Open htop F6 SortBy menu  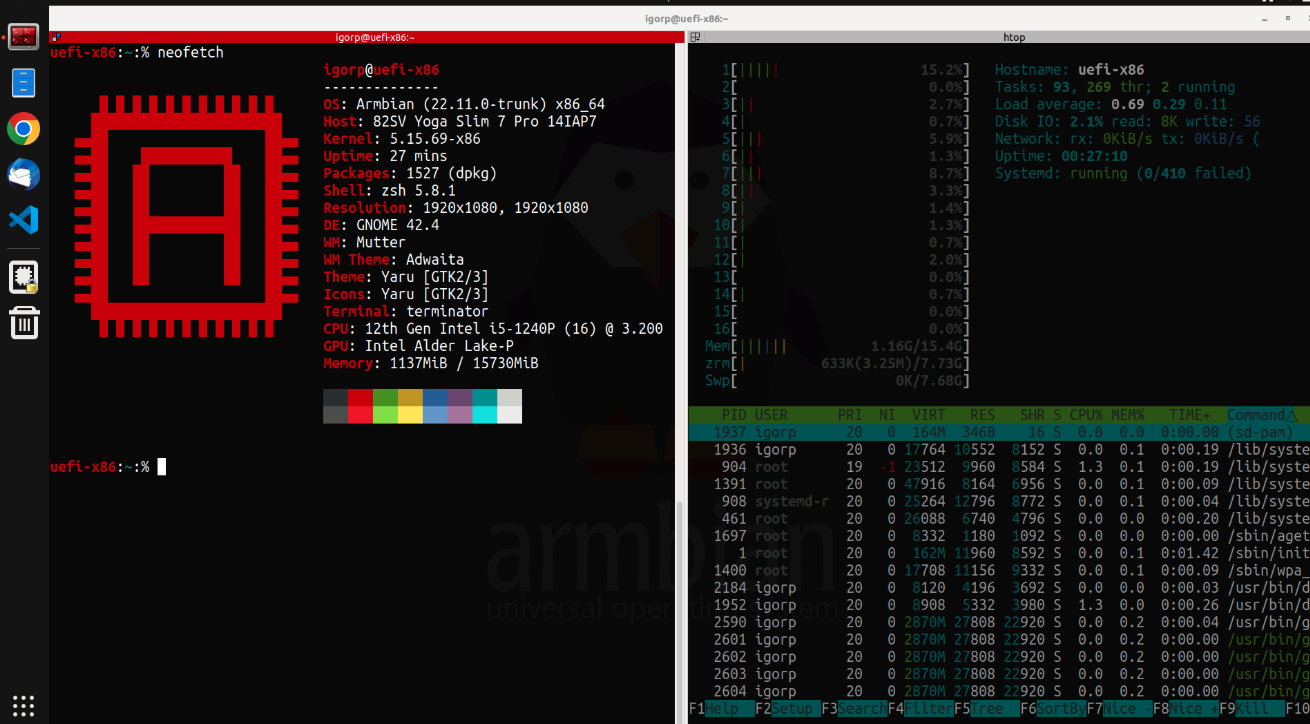(x=1052, y=708)
